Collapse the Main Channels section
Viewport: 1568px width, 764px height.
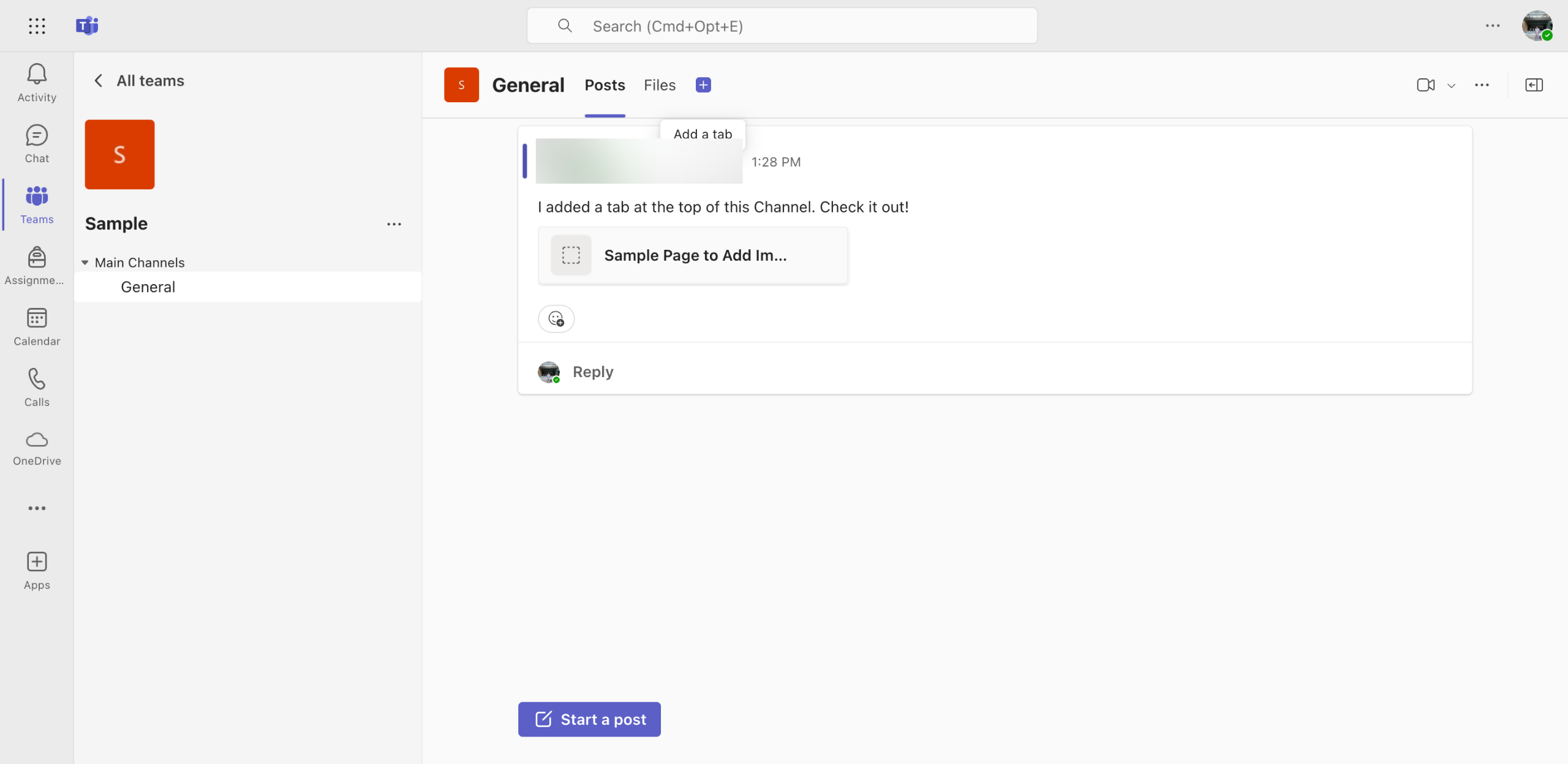(x=85, y=263)
